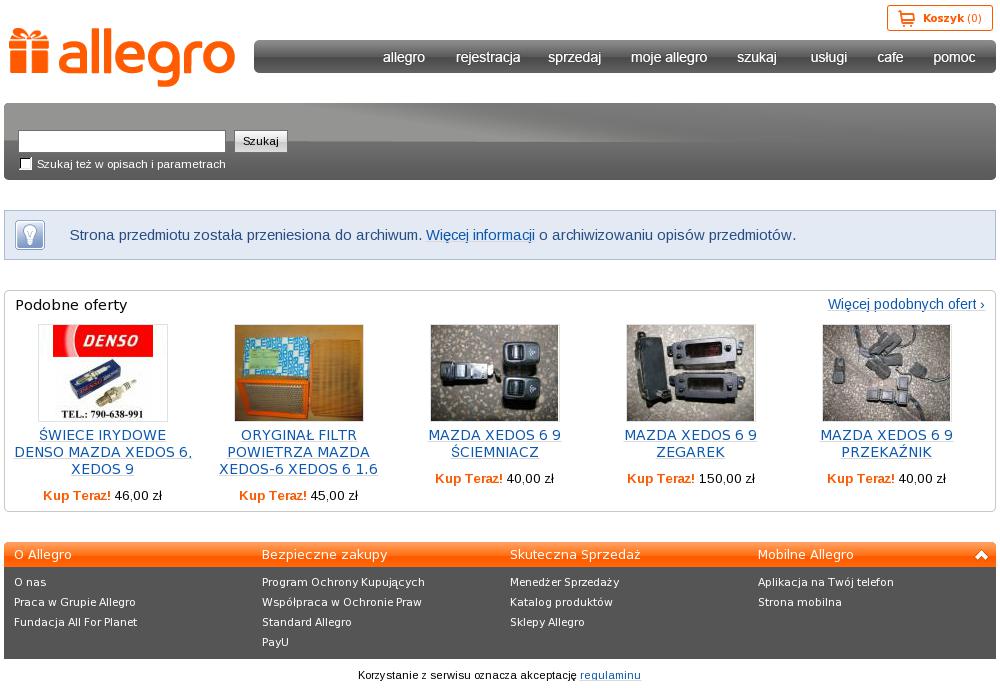Open Menedżer Sprzedaży footer link
The height and width of the screenshot is (695, 1000).
click(564, 582)
